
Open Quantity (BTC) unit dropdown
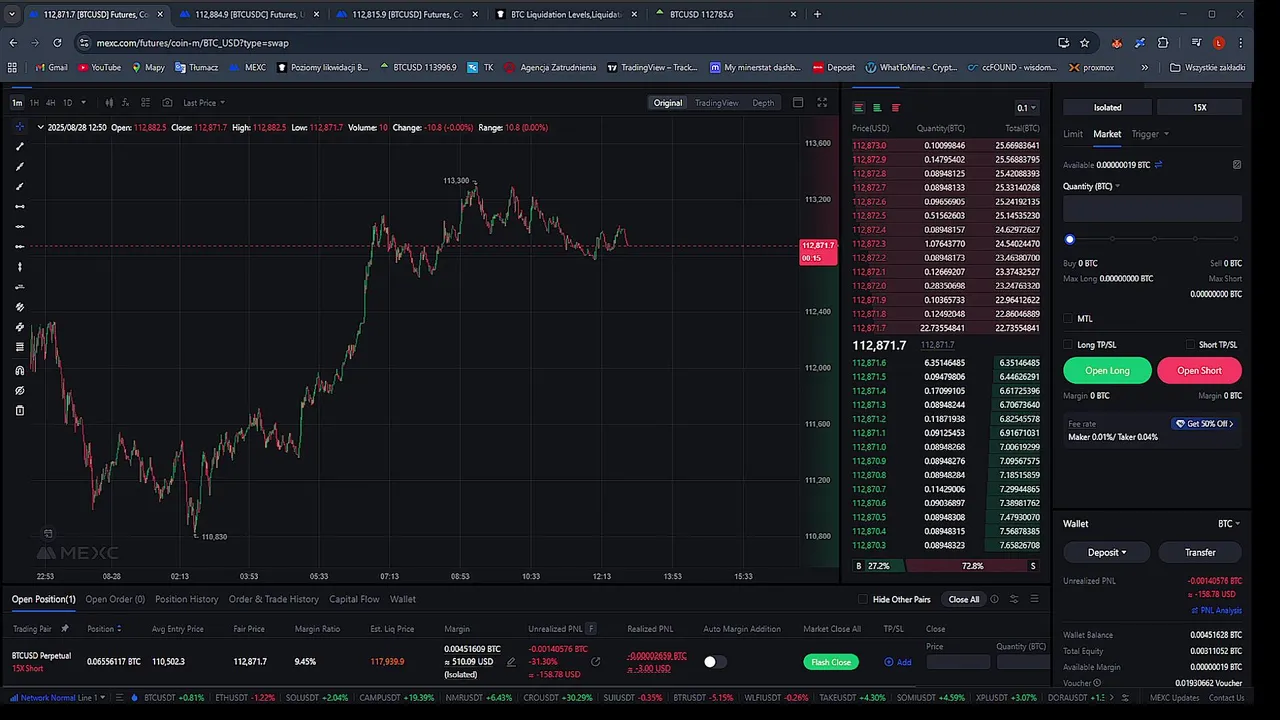1091,186
